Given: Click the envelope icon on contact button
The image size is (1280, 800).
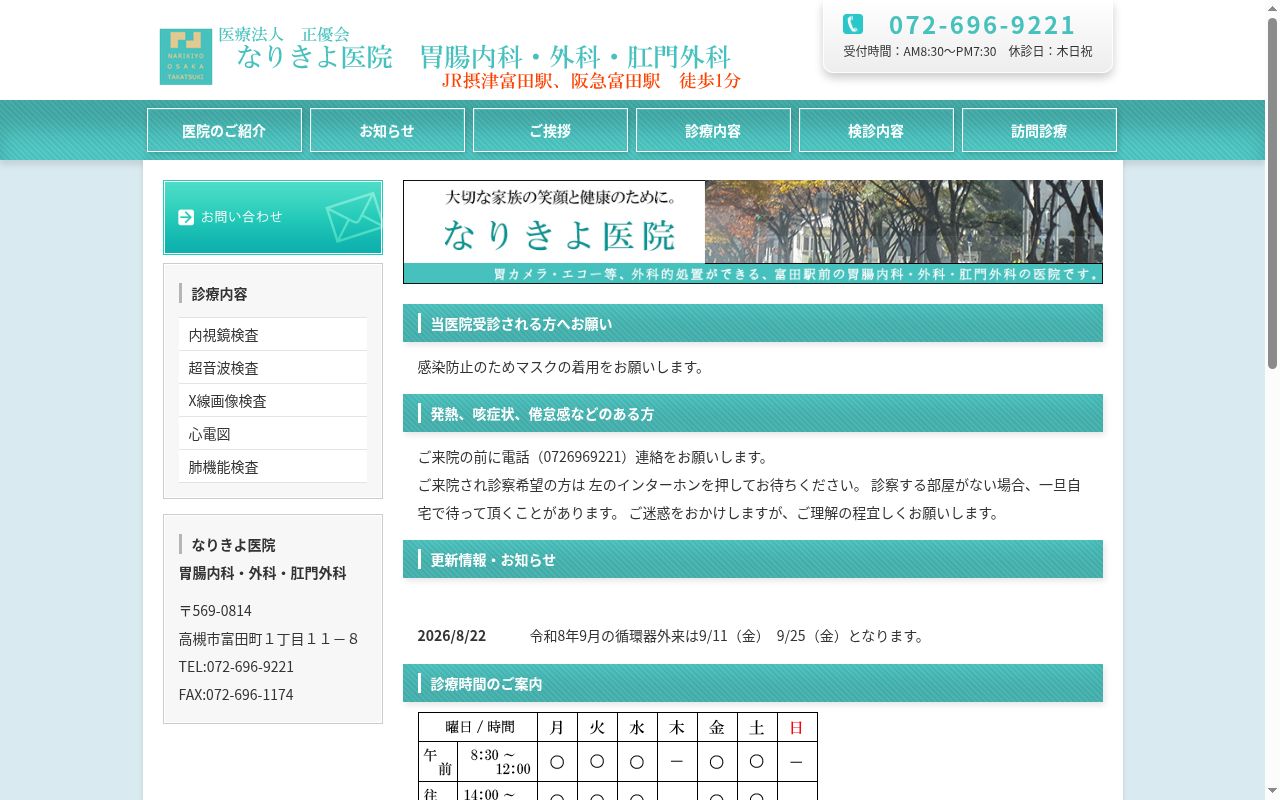Looking at the screenshot, I should coord(352,217).
